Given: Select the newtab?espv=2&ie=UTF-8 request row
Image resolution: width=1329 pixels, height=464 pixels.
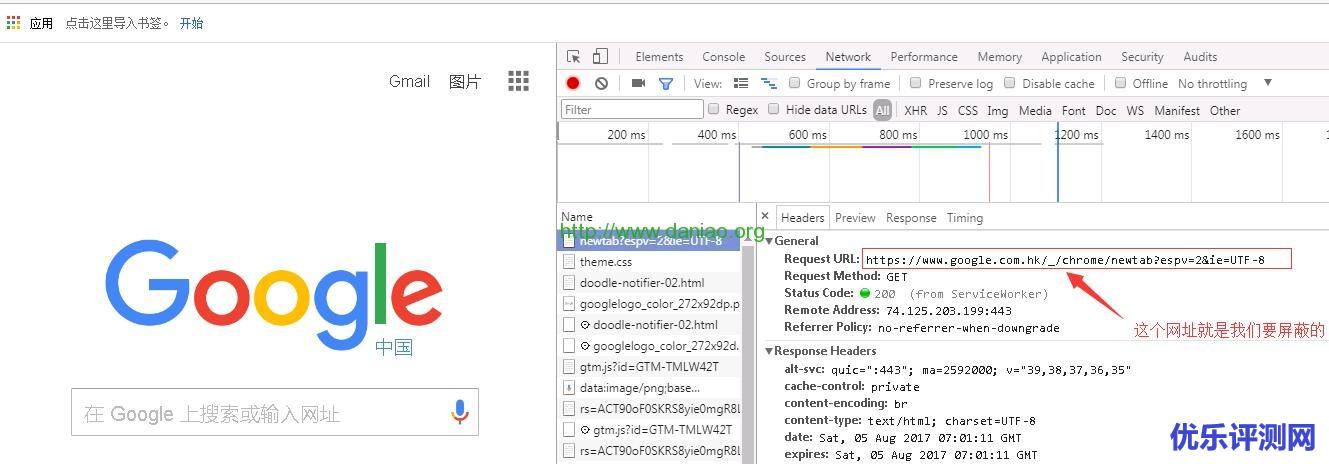Looking at the screenshot, I should click(648, 241).
